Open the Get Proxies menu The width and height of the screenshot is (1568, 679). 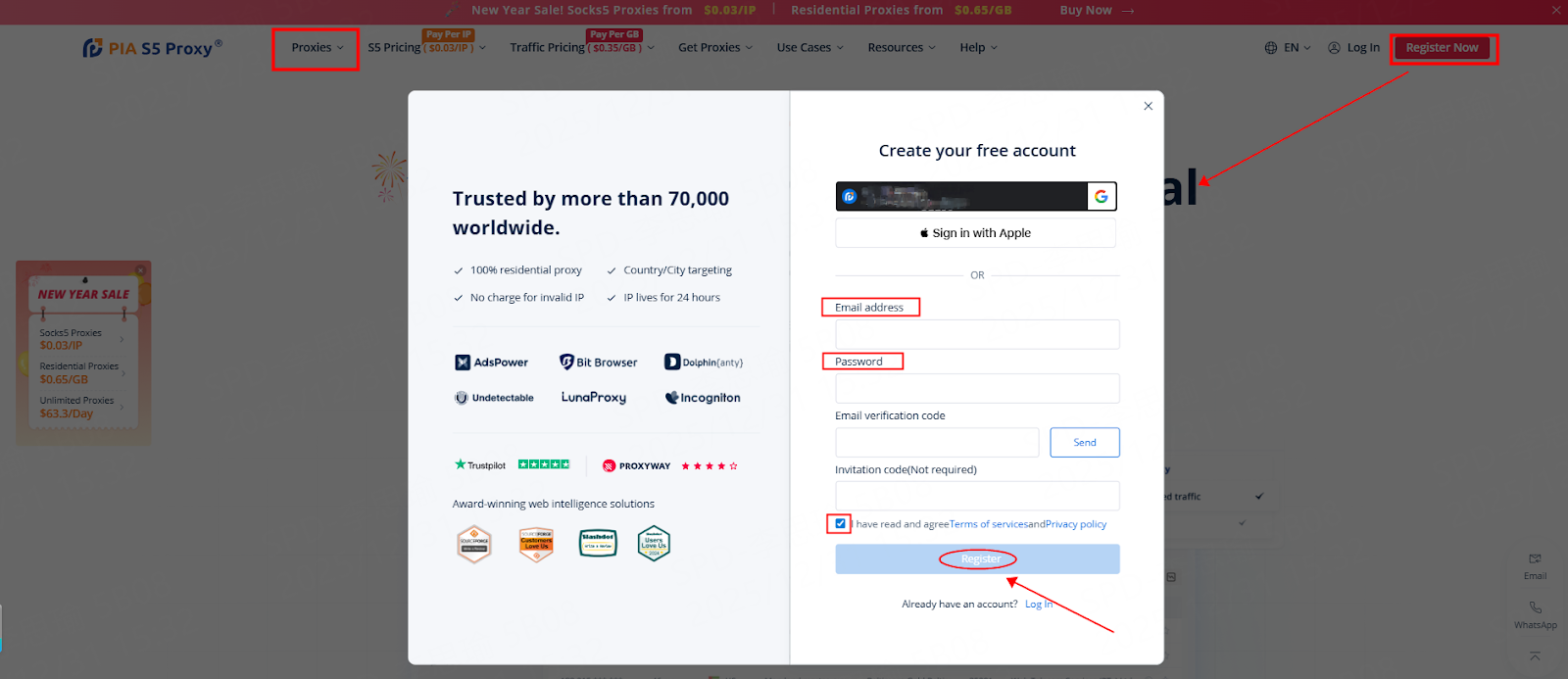[714, 48]
